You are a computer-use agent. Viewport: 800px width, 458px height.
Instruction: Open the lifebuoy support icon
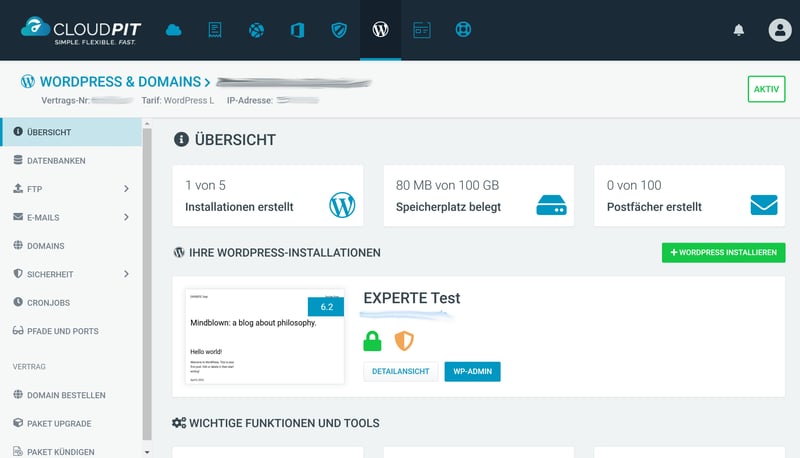[x=463, y=30]
